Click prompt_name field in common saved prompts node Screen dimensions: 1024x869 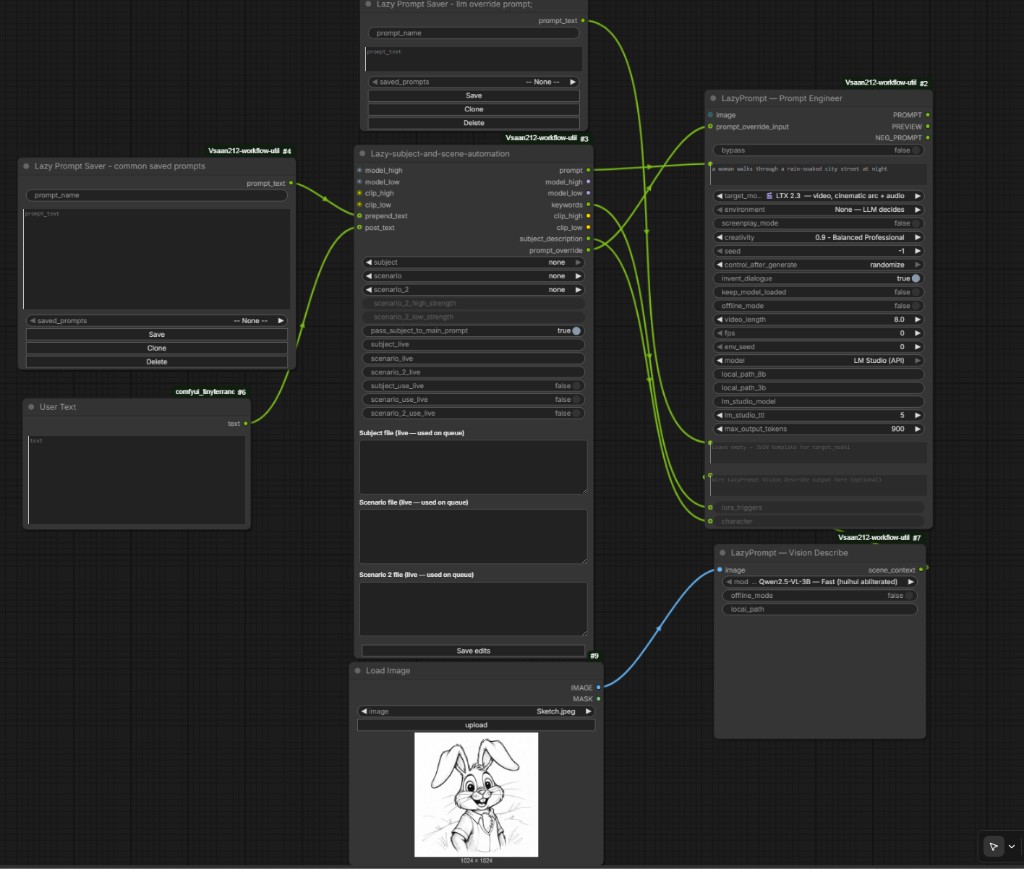[x=157, y=195]
